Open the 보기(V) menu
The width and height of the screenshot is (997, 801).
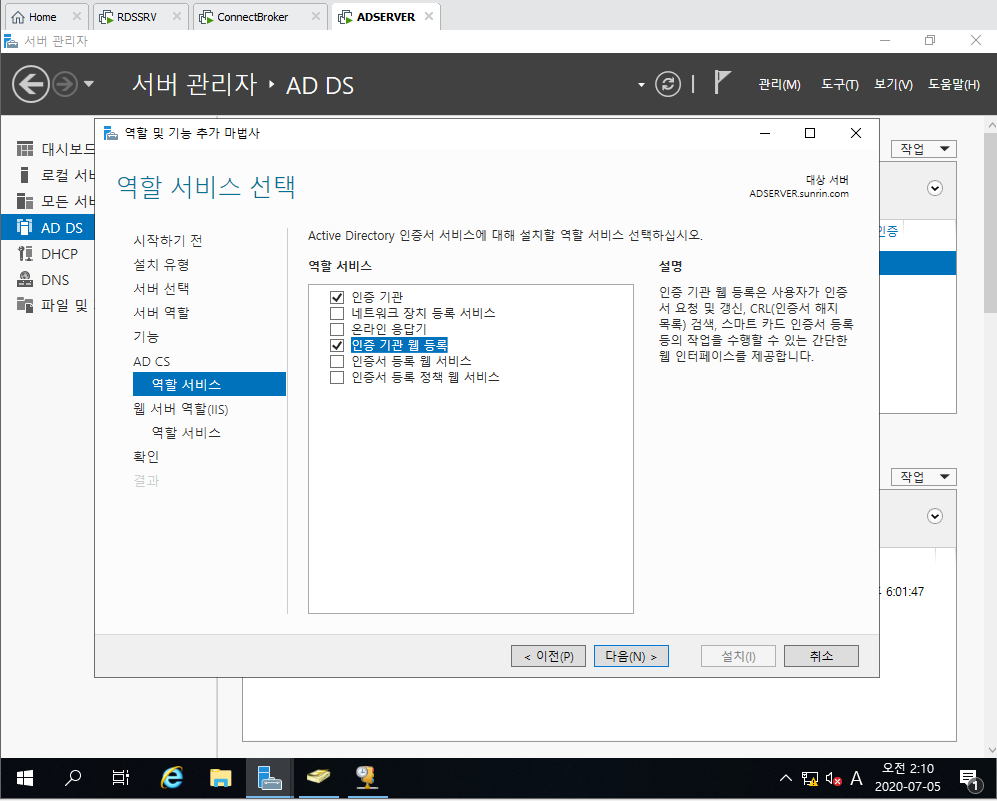[x=893, y=85]
